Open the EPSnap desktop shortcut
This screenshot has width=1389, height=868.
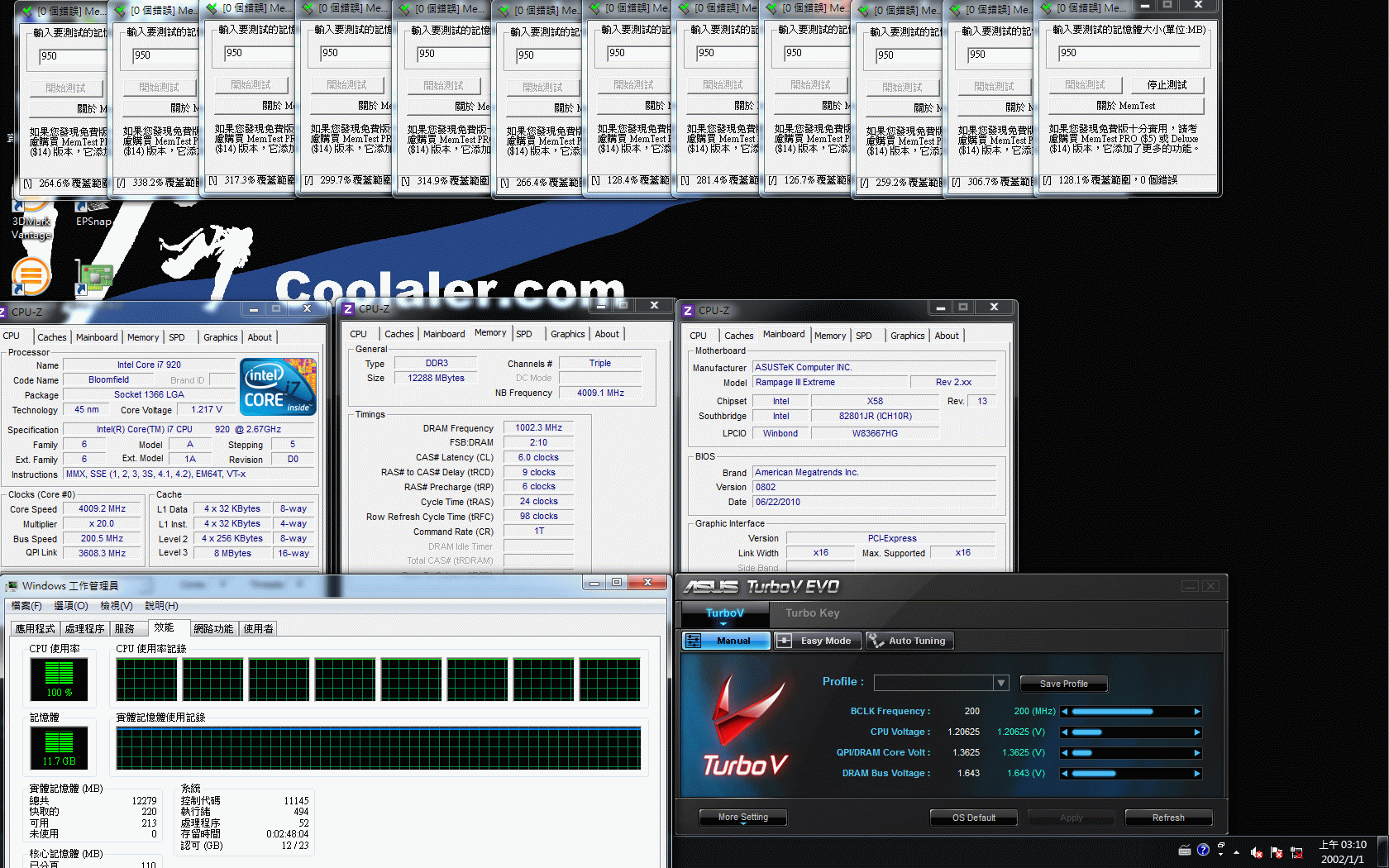tap(93, 213)
